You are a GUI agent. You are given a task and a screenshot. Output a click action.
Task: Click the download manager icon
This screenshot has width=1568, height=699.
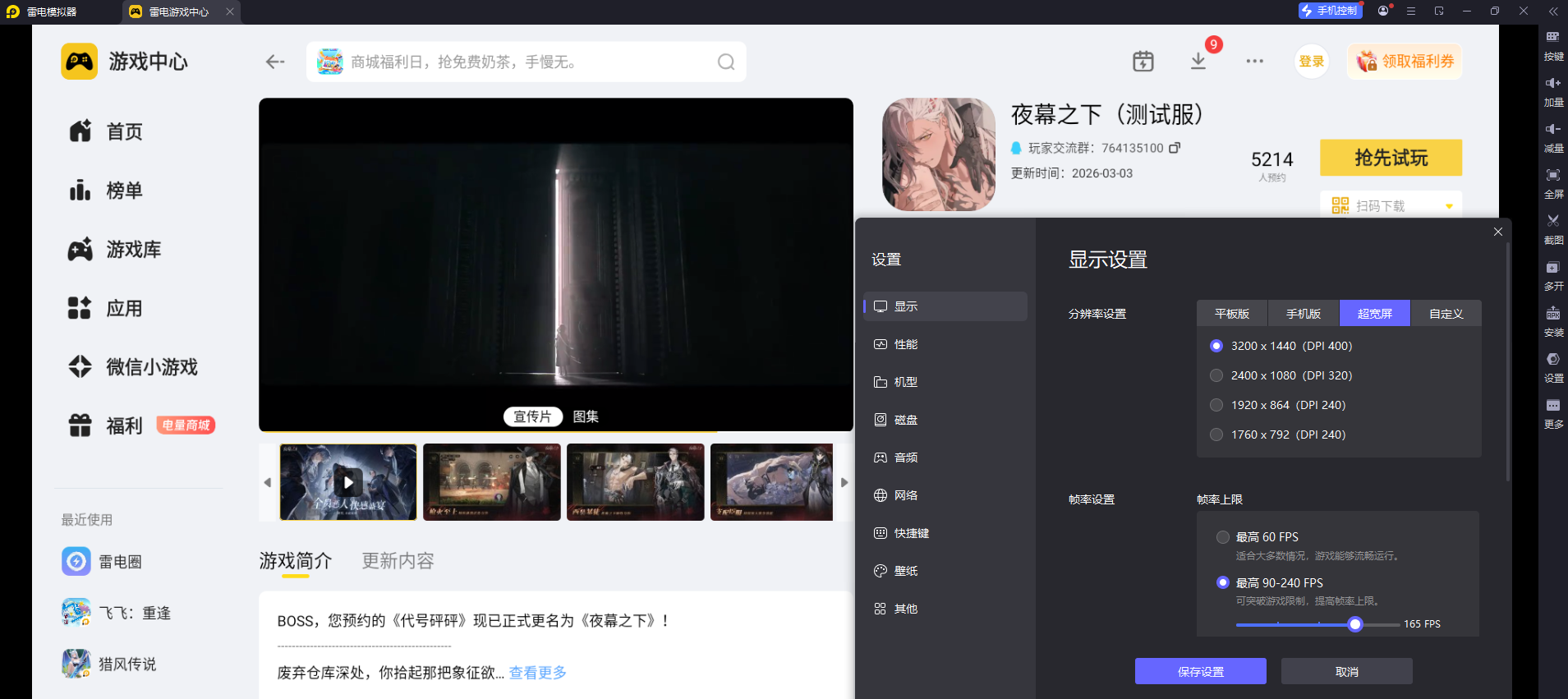[1198, 62]
